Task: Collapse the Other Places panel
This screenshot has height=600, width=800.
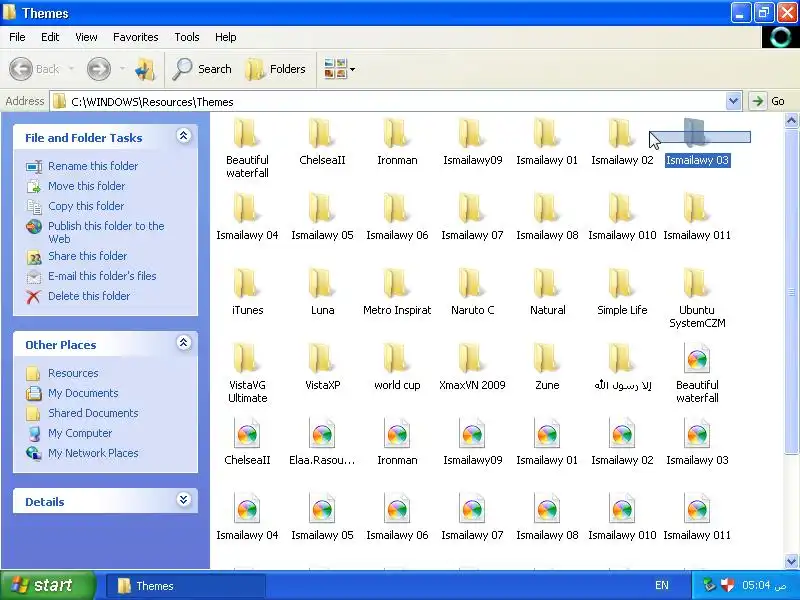Action: [x=184, y=343]
